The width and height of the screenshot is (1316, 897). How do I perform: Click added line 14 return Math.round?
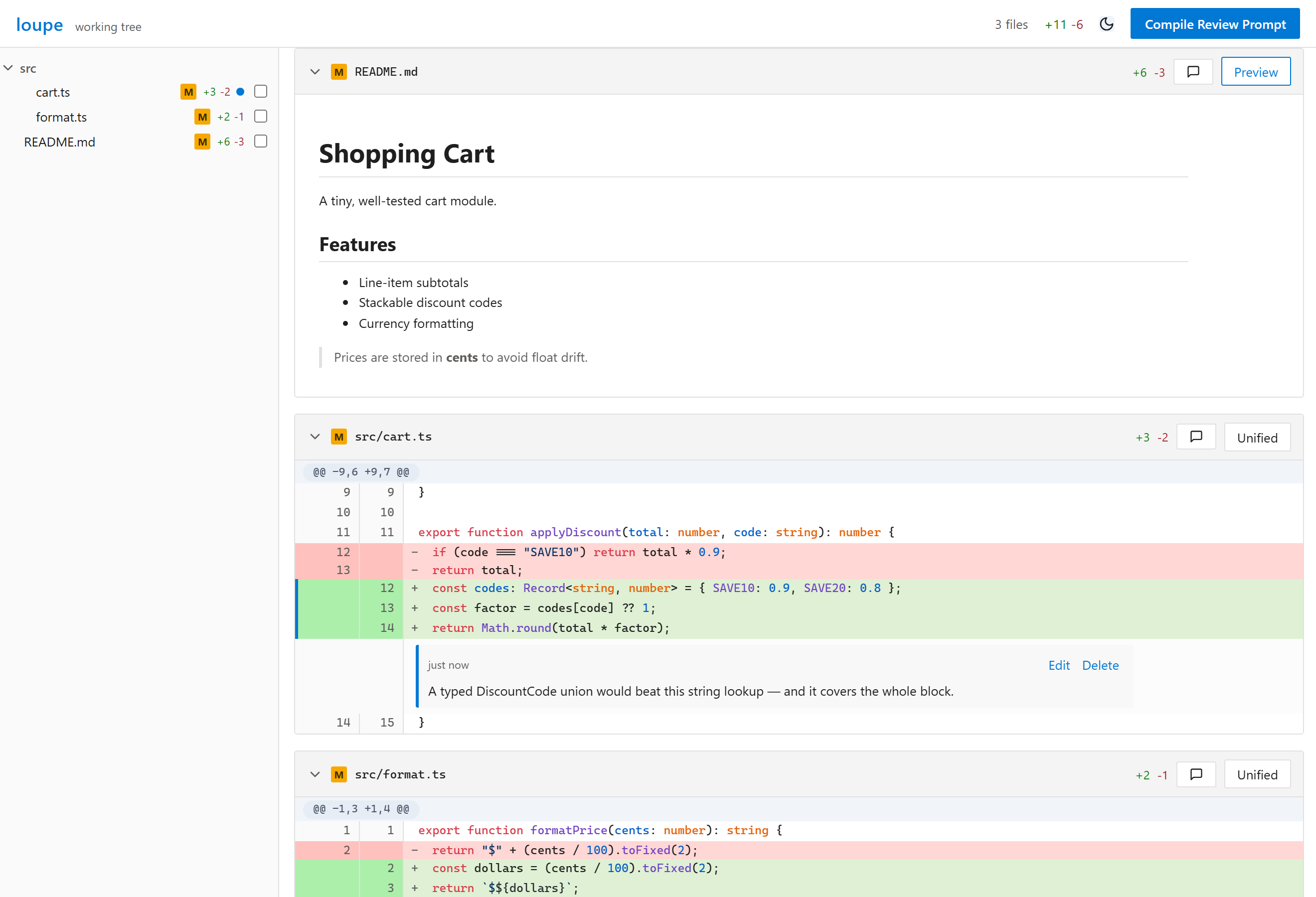pos(799,628)
